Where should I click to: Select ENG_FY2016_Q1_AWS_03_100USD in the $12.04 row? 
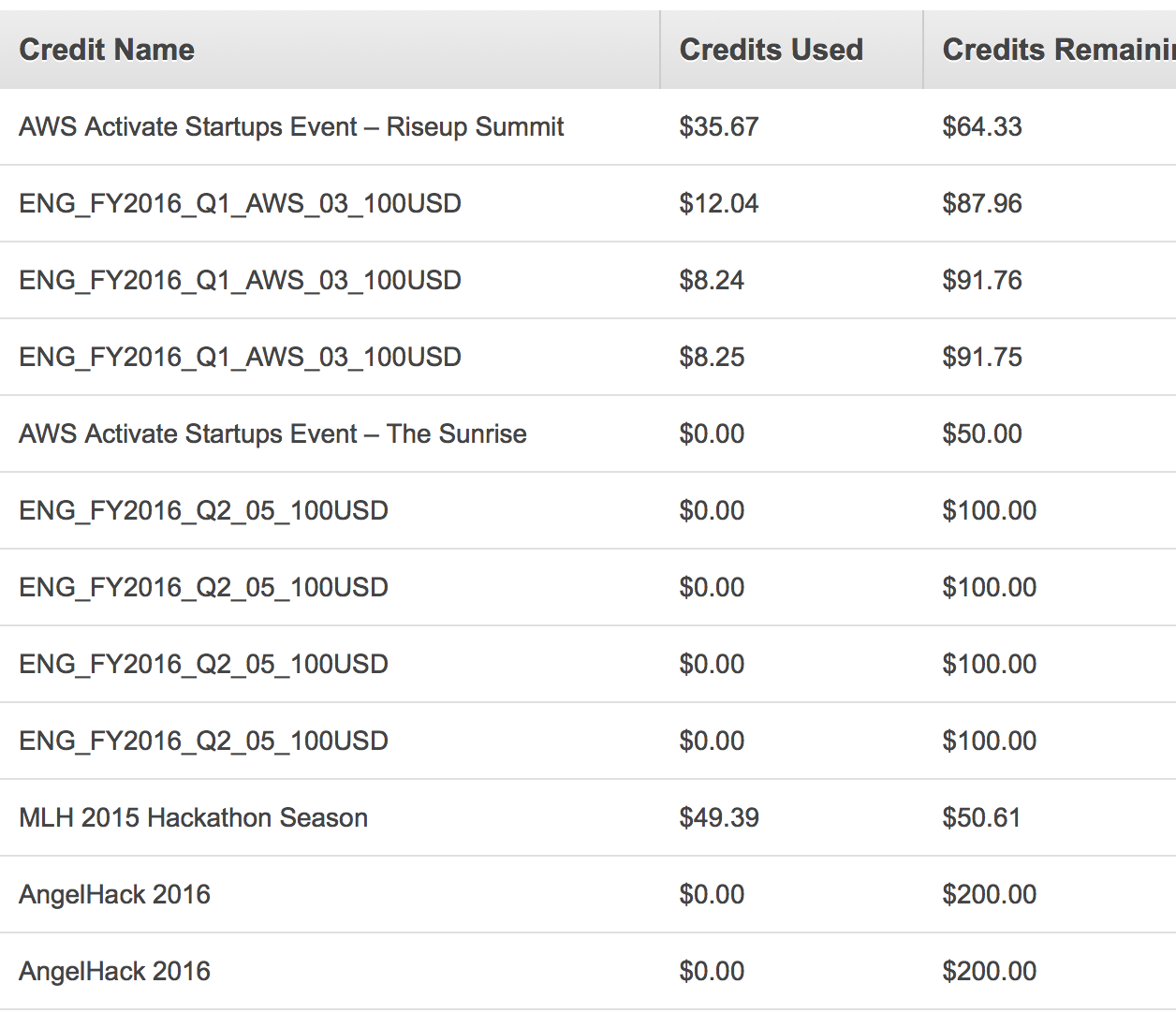[241, 203]
